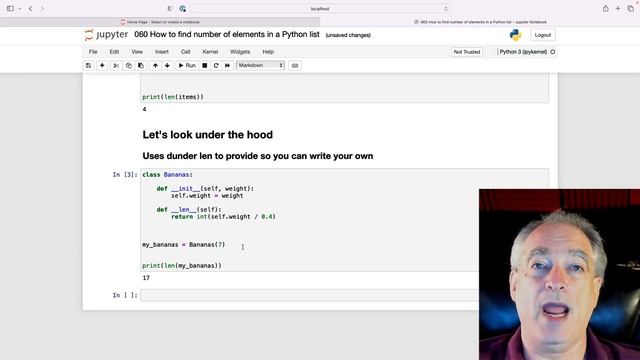
Task: Restart the kernel icon
Action: click(x=216, y=65)
